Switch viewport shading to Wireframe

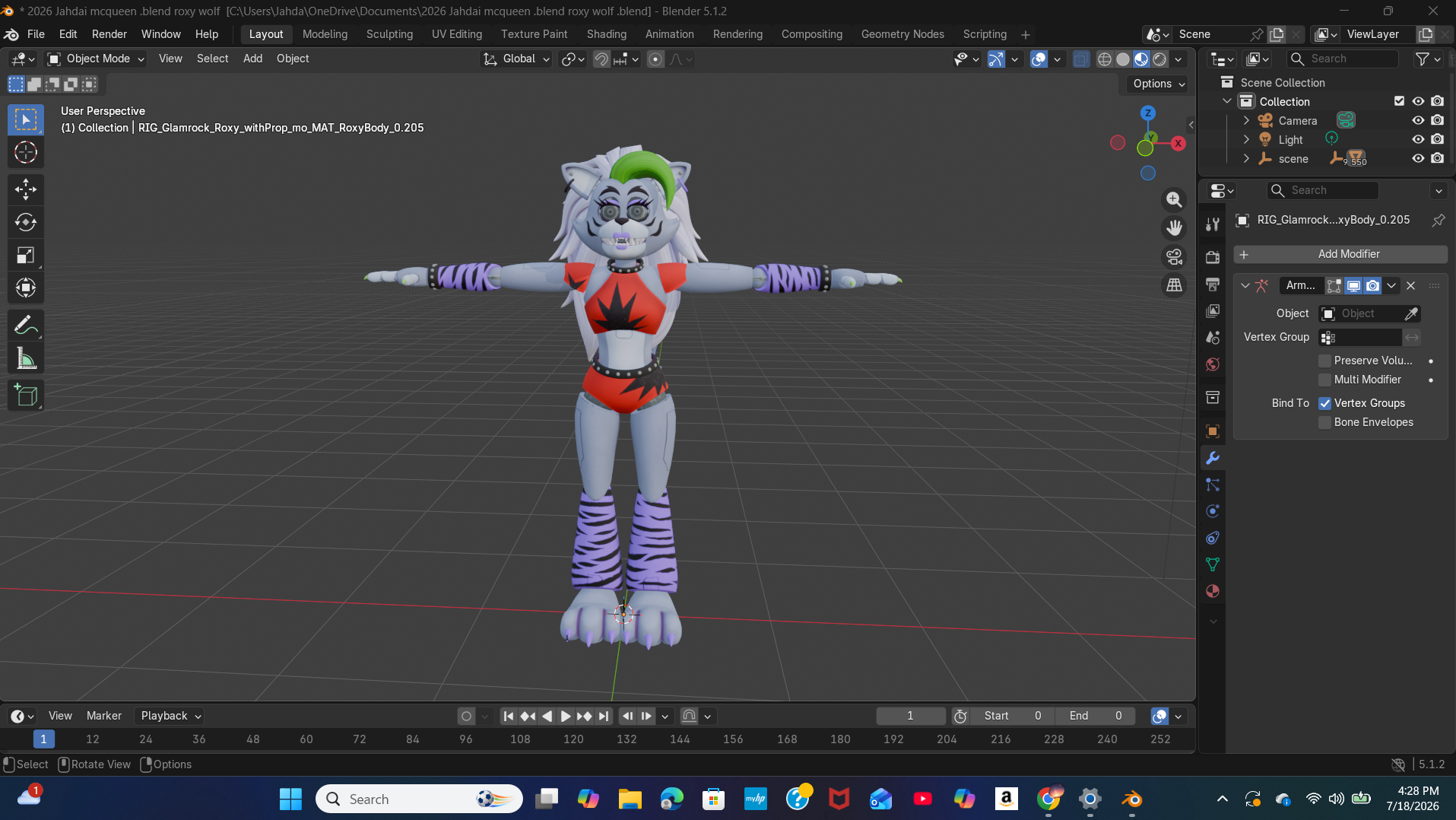[x=1105, y=59]
